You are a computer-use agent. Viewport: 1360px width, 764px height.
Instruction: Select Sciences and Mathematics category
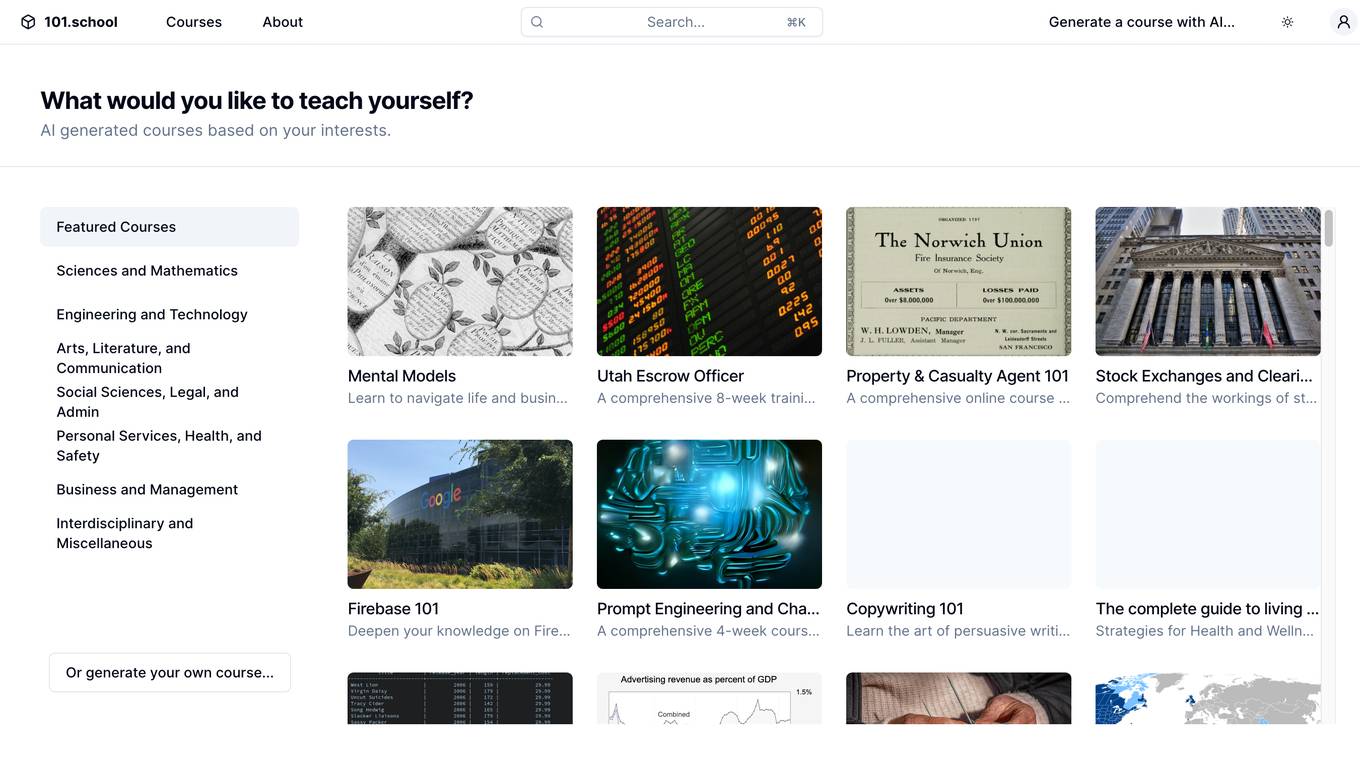(x=169, y=271)
